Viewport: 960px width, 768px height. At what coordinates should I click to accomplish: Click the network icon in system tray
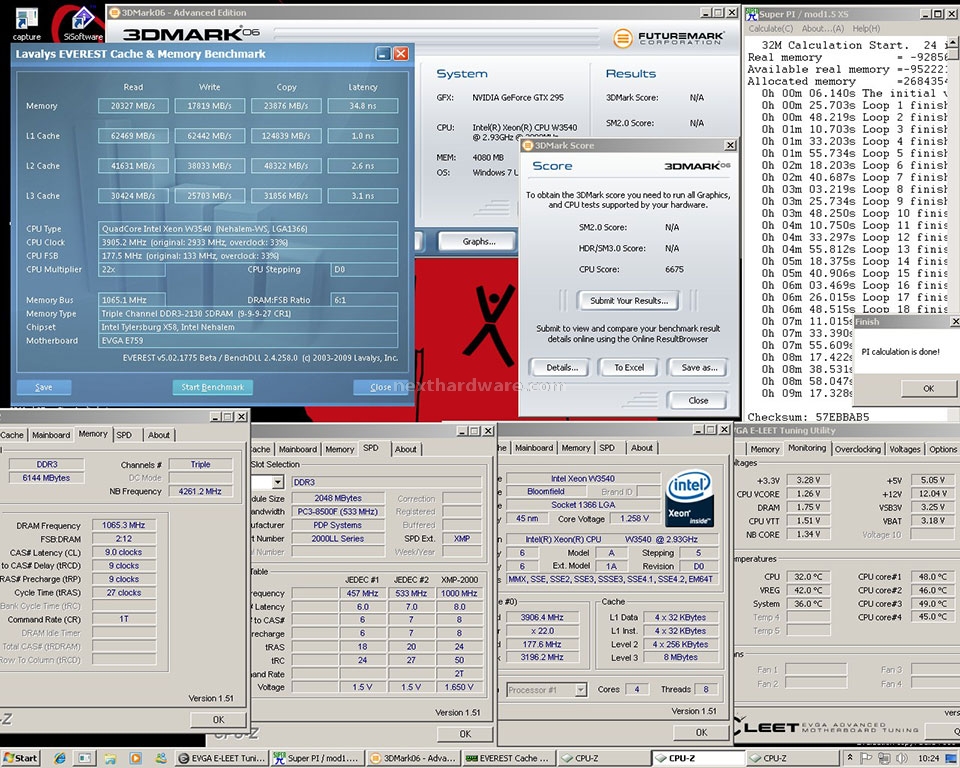coord(883,758)
